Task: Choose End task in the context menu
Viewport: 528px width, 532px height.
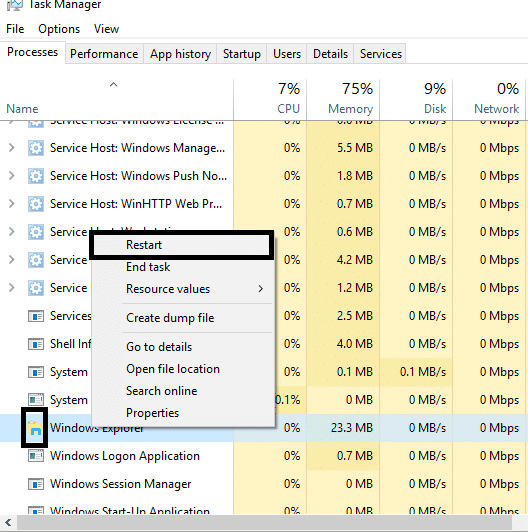Action: 183,267
